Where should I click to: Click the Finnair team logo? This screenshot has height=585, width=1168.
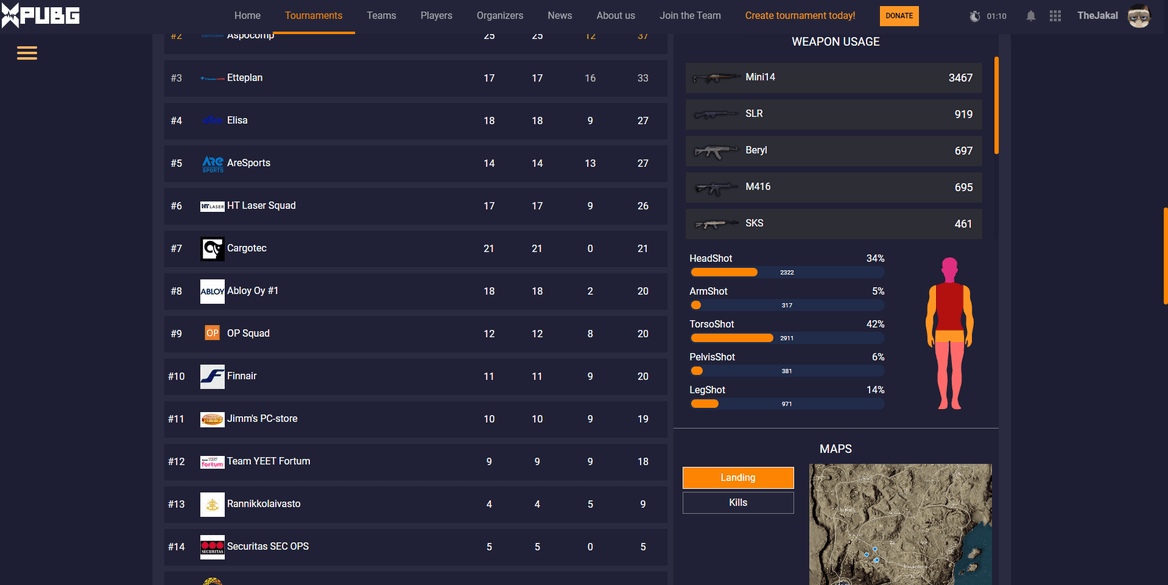212,376
